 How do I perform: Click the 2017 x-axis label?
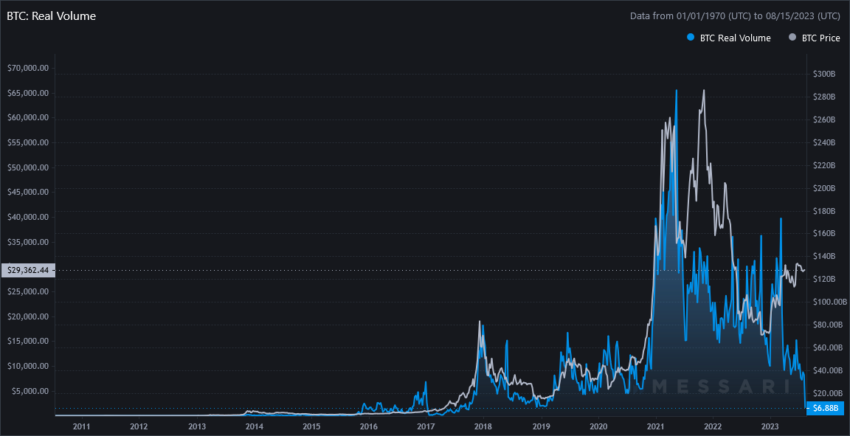[426, 426]
